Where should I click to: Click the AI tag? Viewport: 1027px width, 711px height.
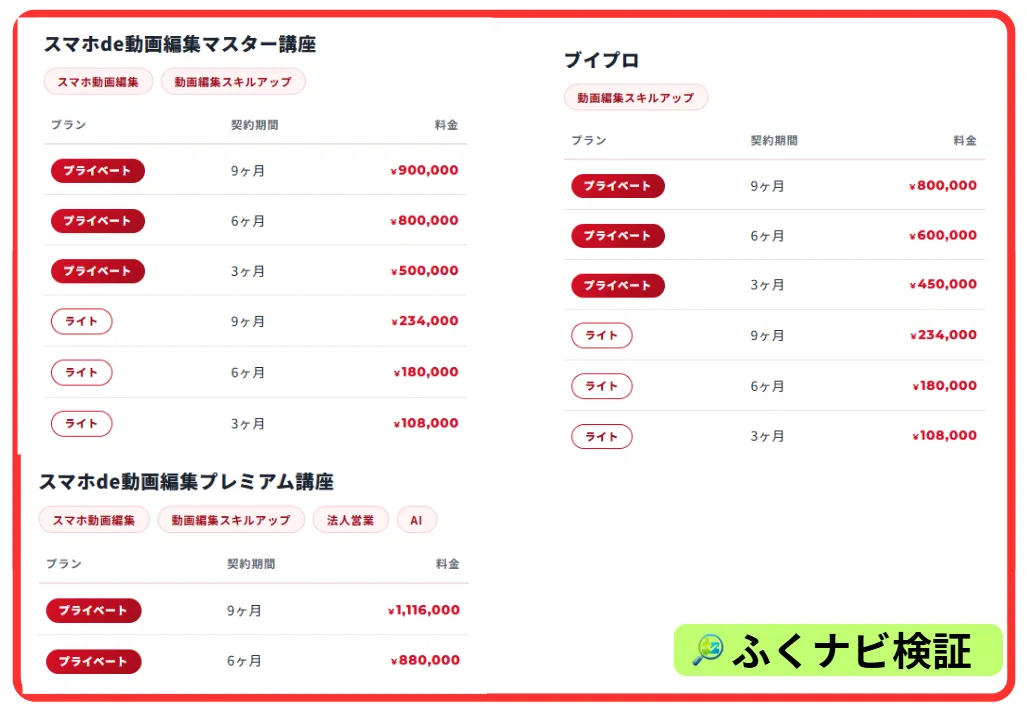[x=417, y=520]
